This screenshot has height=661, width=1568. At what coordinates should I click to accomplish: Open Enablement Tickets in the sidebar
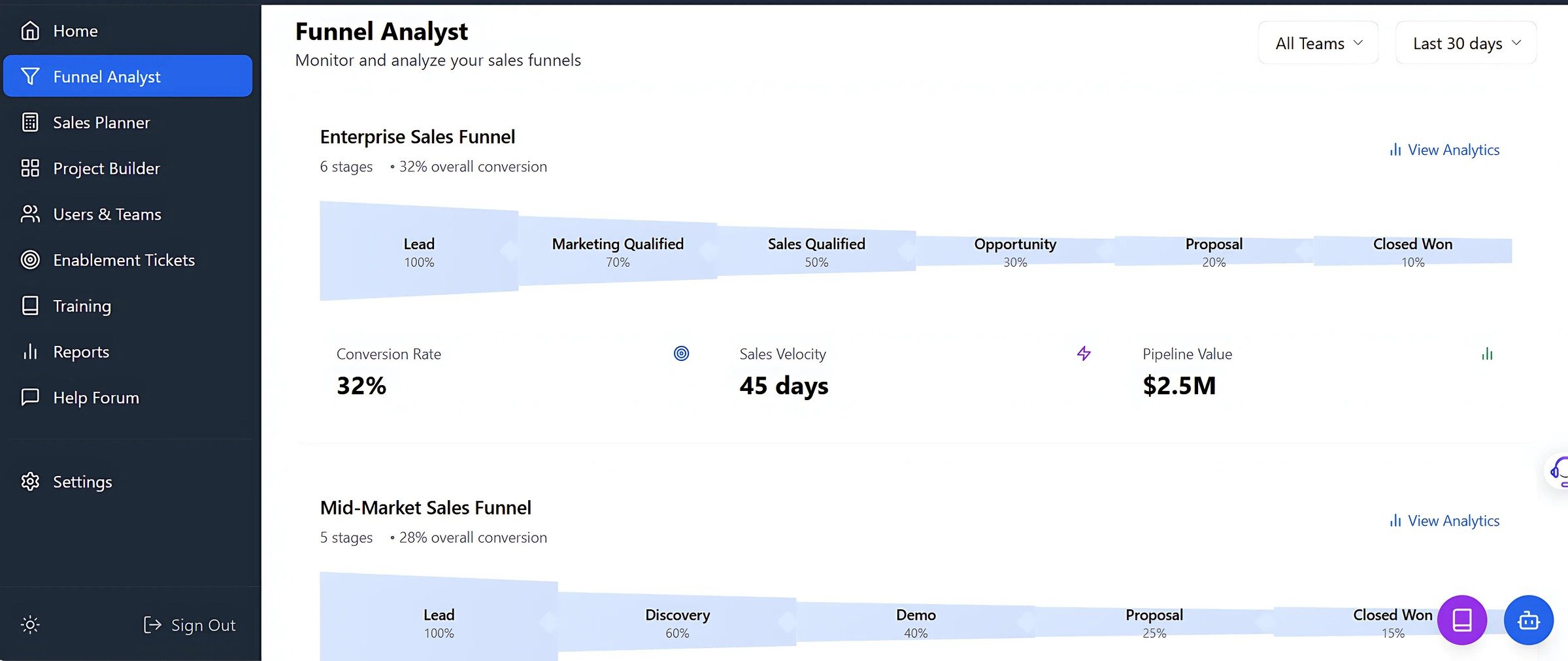(124, 260)
